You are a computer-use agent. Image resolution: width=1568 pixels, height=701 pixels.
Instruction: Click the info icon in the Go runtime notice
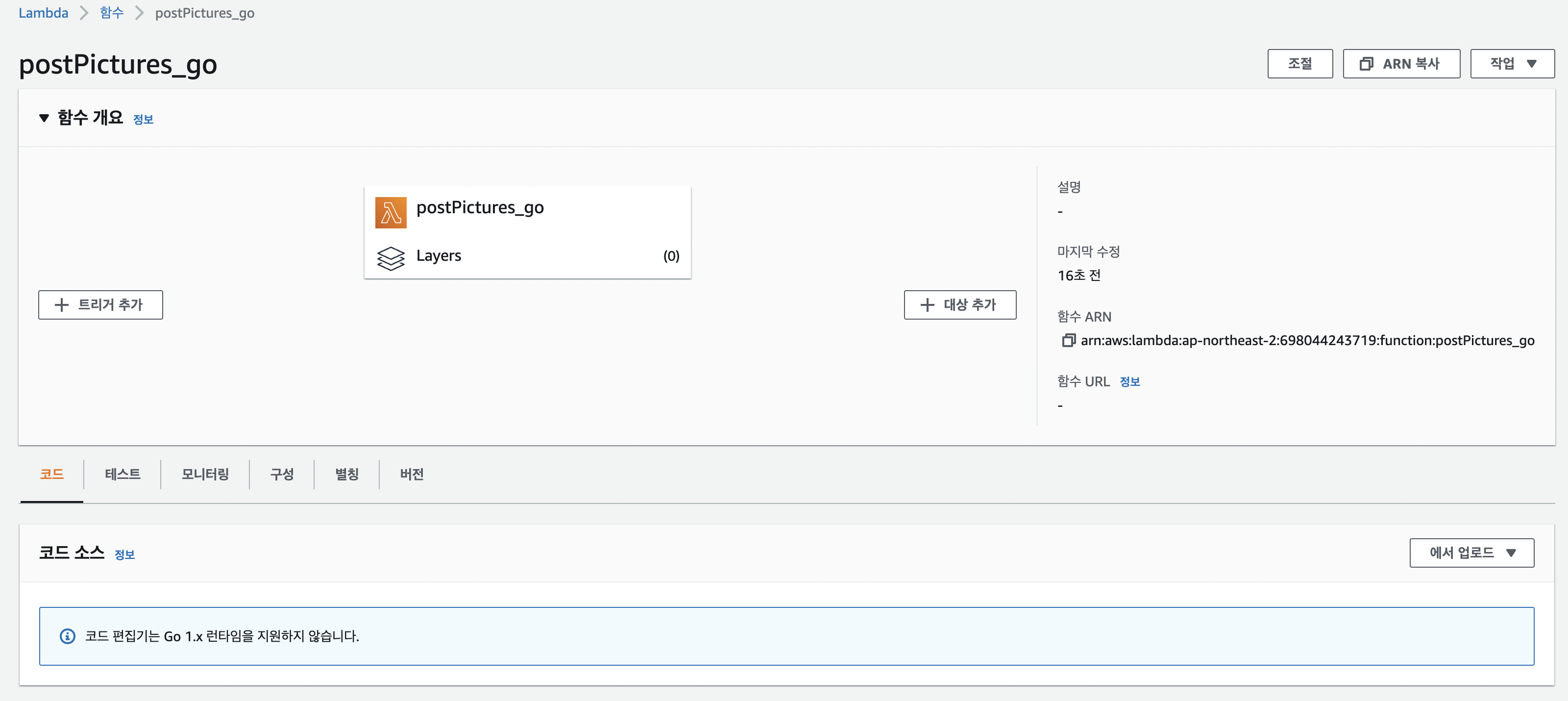(x=68, y=636)
